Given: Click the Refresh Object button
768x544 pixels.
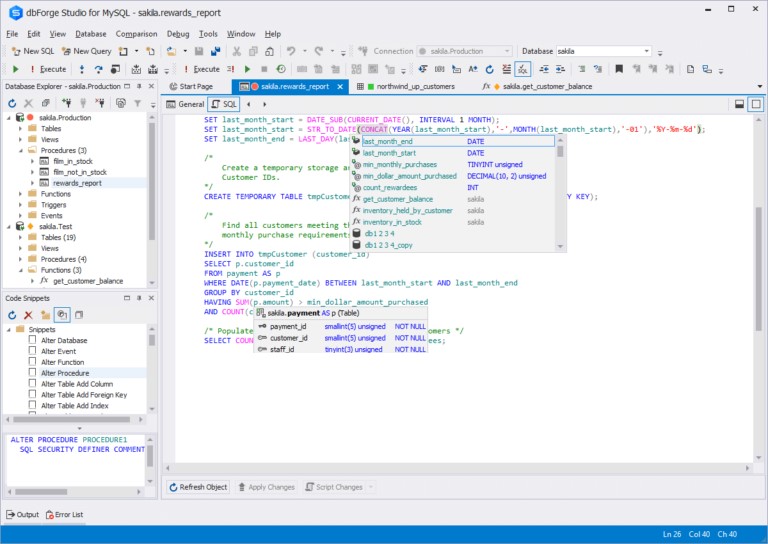Looking at the screenshot, I should [198, 487].
